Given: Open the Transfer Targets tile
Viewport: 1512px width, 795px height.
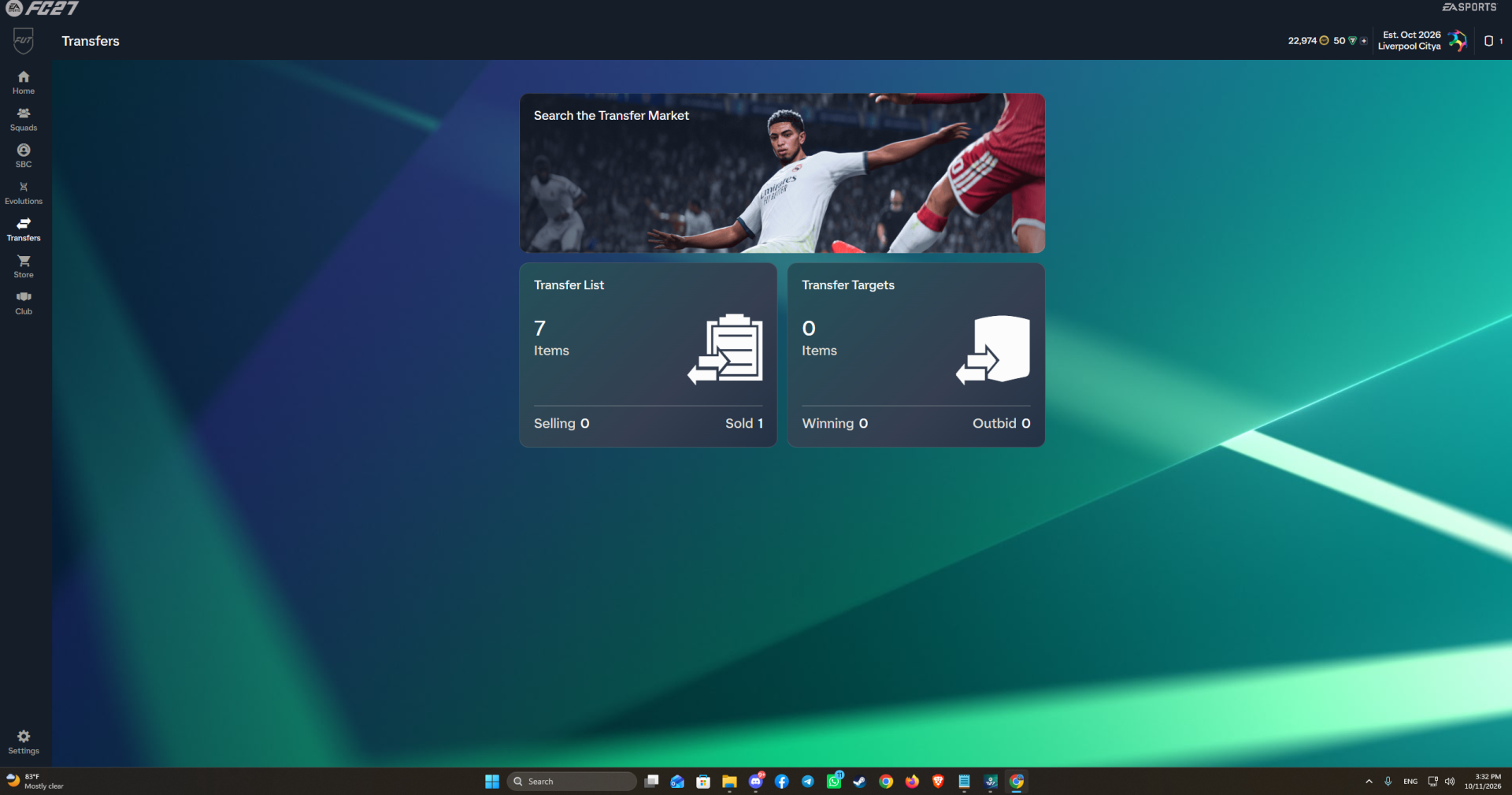Looking at the screenshot, I should 916,355.
